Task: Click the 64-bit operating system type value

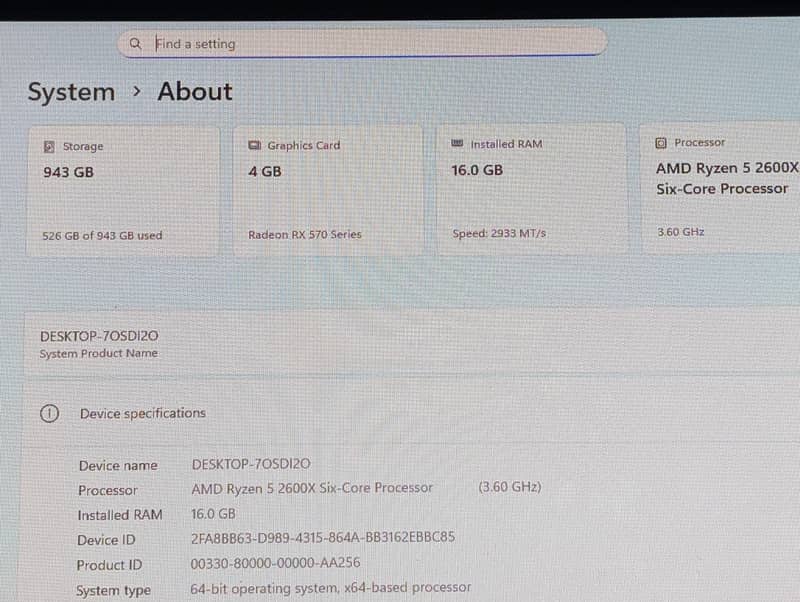Action: 330,588
